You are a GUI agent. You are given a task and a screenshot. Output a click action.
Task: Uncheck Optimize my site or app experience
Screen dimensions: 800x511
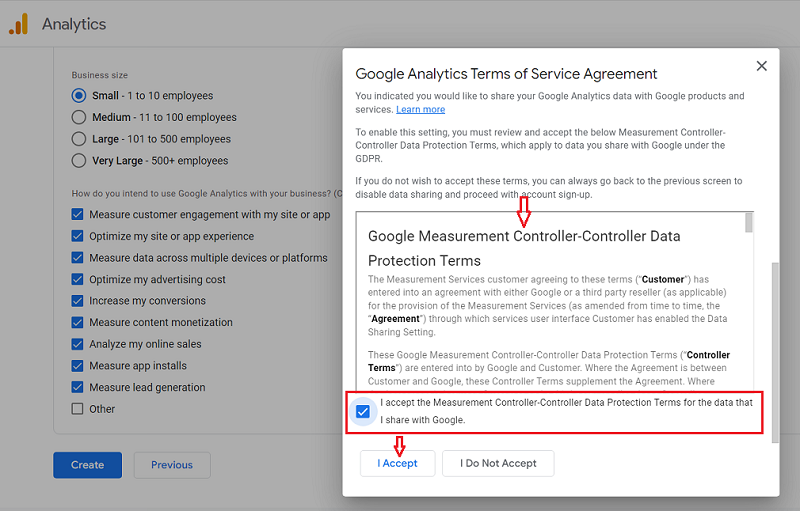point(77,236)
